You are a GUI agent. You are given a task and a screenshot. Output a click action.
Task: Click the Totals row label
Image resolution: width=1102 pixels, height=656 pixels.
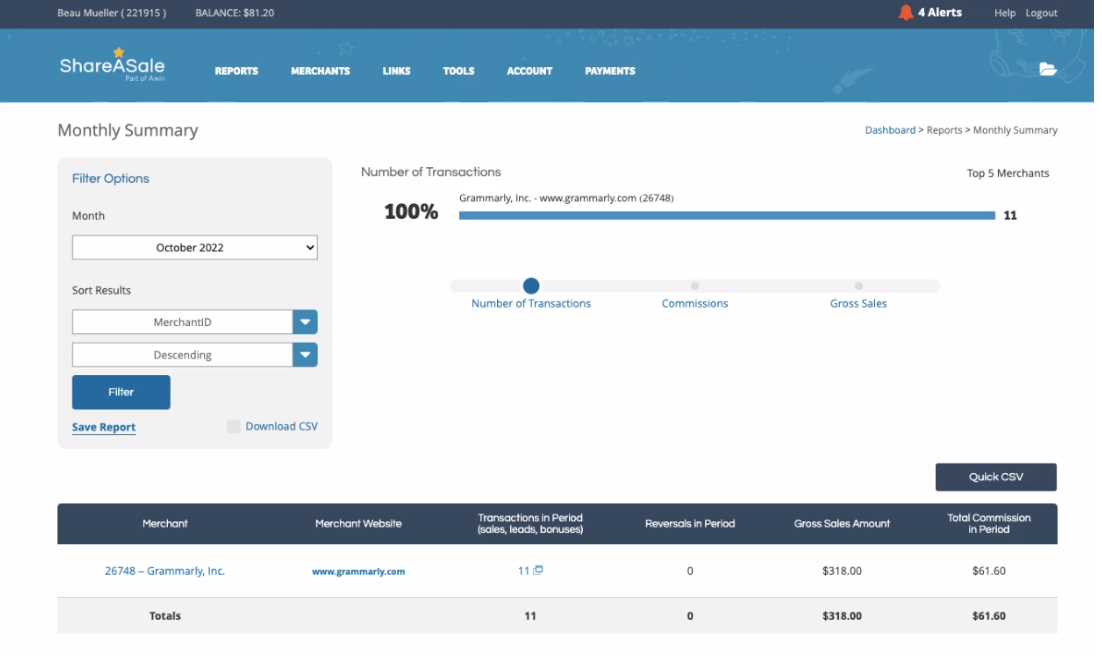click(165, 616)
